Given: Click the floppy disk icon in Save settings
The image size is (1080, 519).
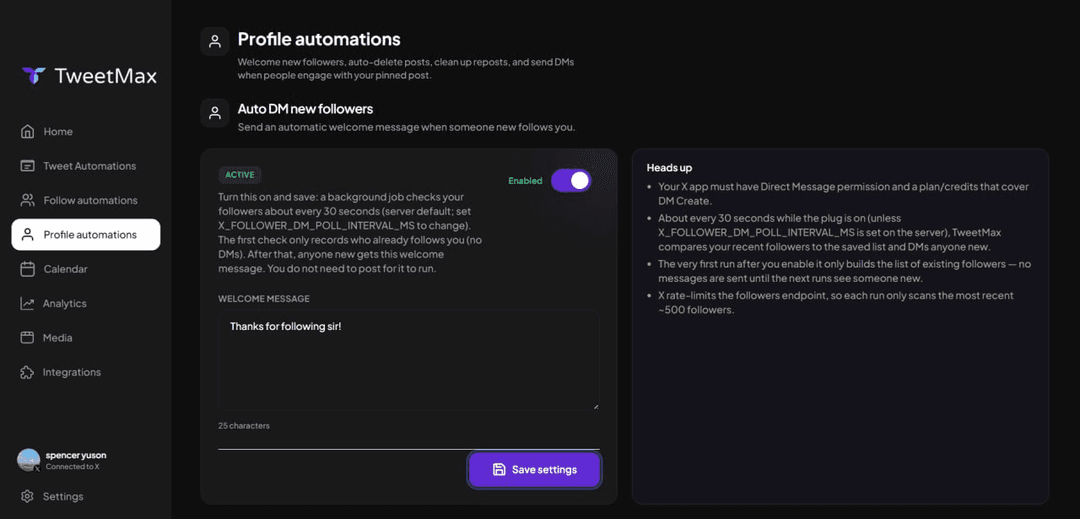Looking at the screenshot, I should point(499,469).
